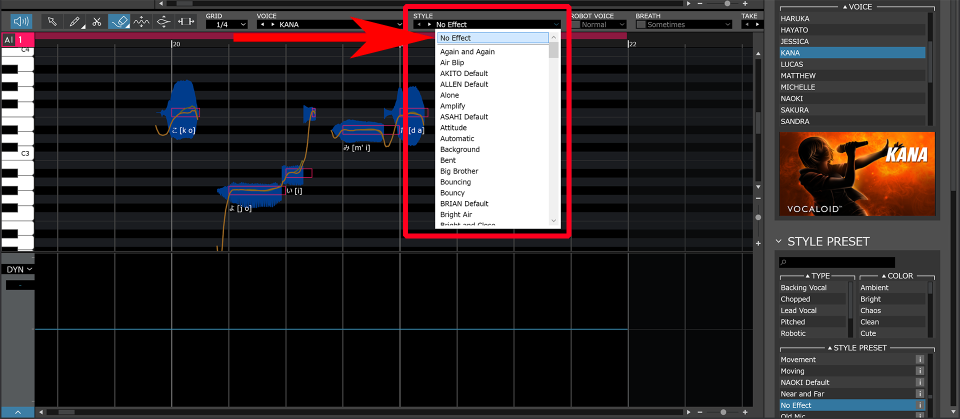Click the style dropdown scrollbar down arrow
Screen dimensions: 960x419
click(x=553, y=220)
